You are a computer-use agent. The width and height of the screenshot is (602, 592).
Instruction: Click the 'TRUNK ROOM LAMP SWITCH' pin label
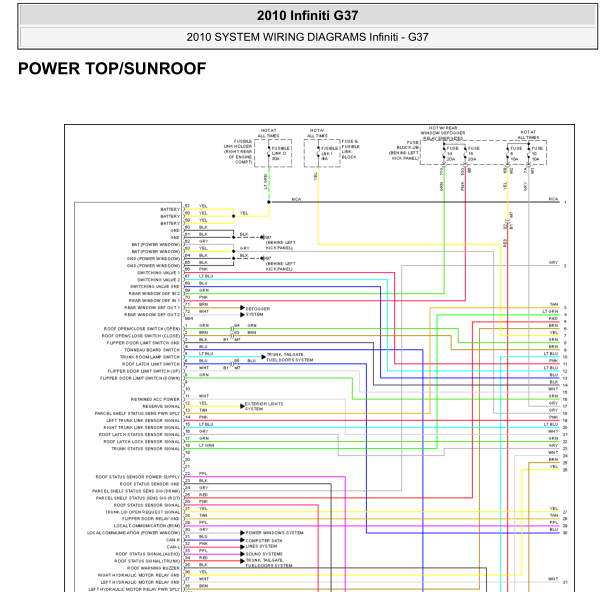(x=150, y=357)
